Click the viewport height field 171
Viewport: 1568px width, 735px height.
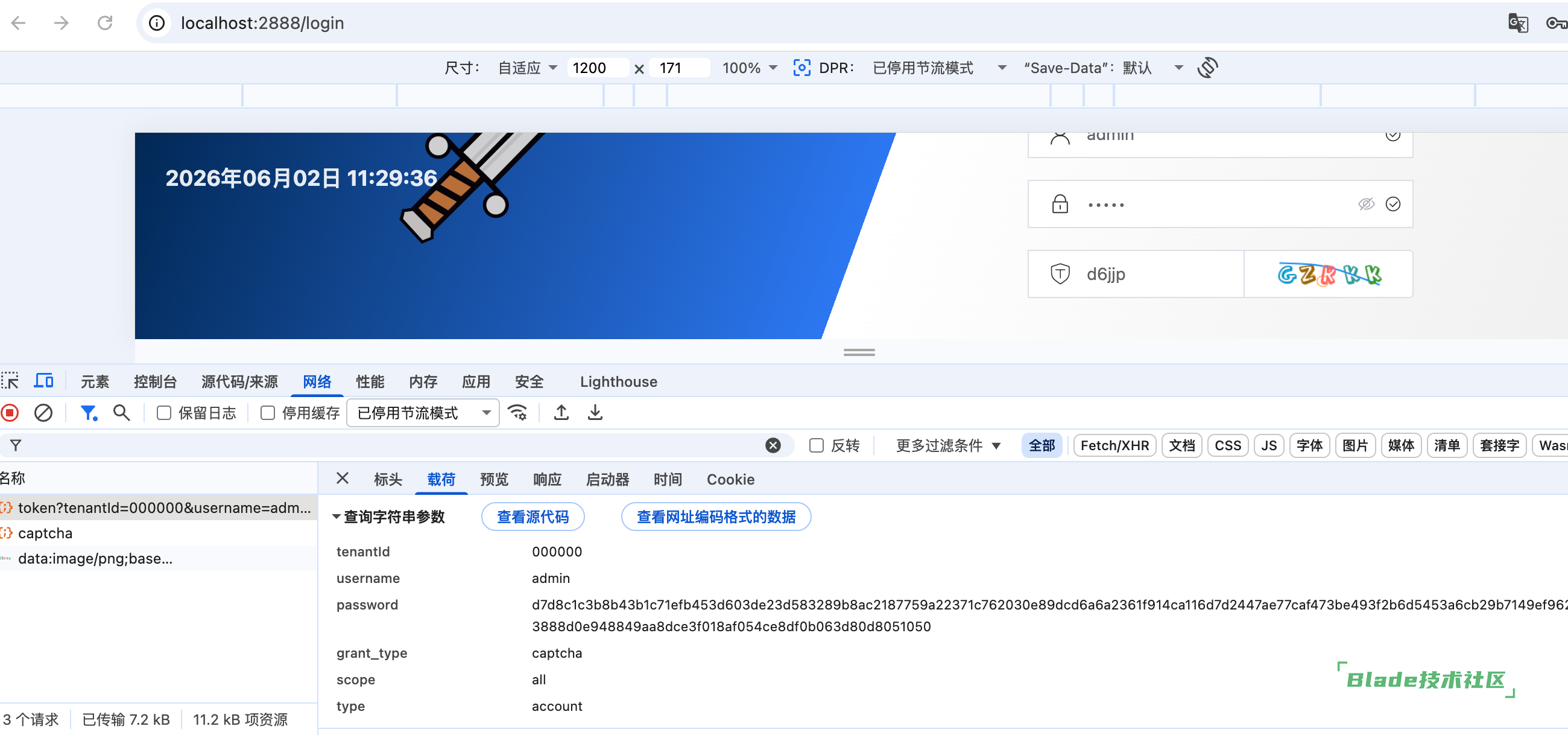click(678, 68)
